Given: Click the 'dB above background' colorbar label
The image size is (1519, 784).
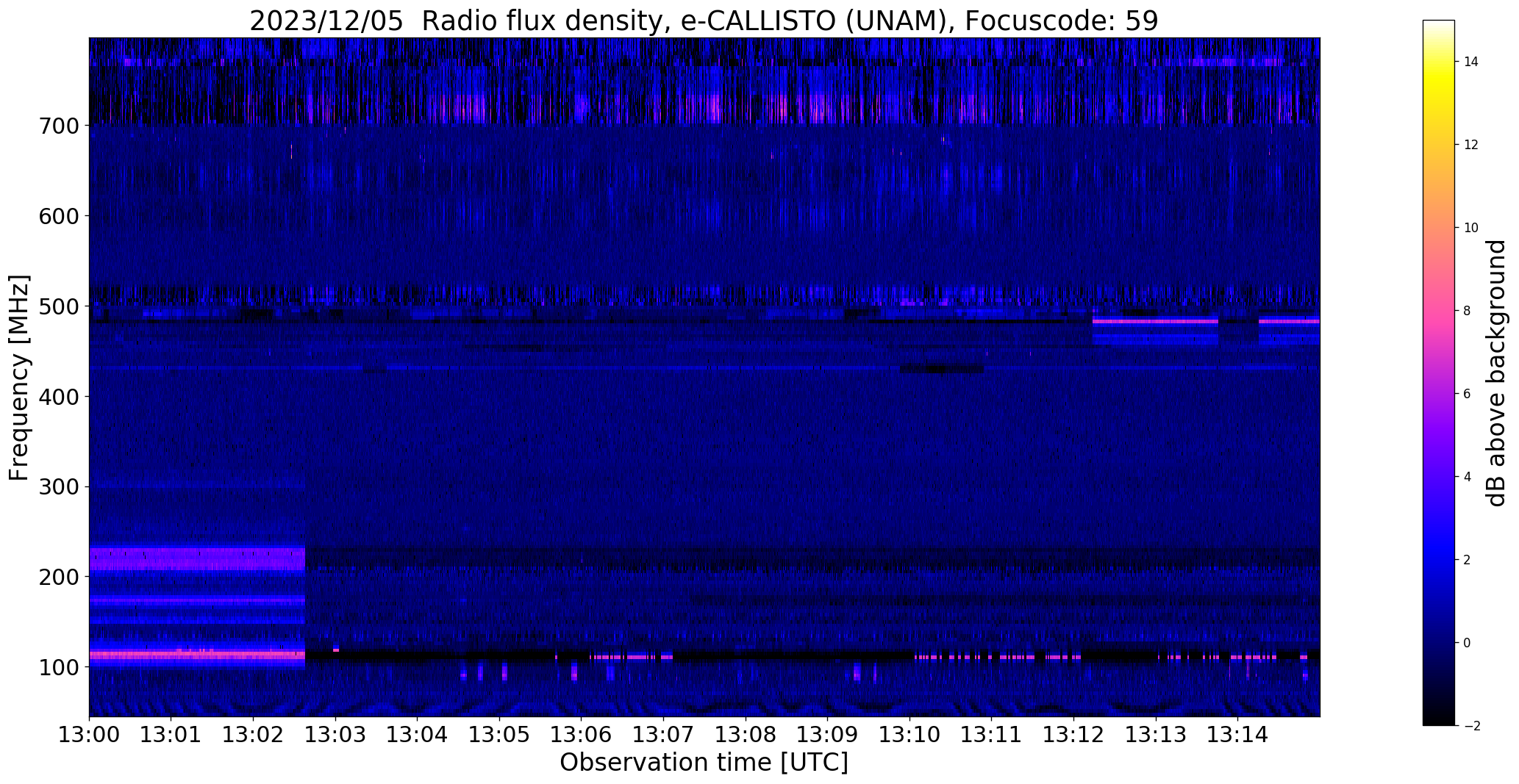Looking at the screenshot, I should point(1497,373).
